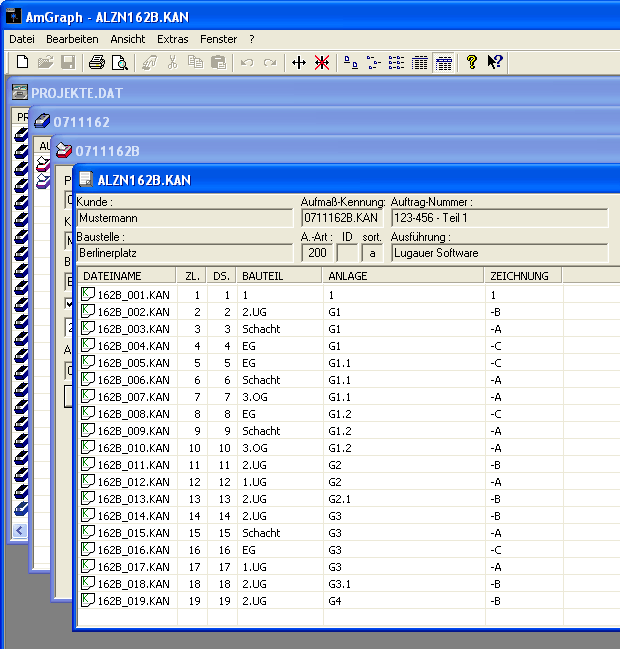Click the grayed-out Undo arrow icon
Viewport: 620px width, 649px height.
coord(247,62)
